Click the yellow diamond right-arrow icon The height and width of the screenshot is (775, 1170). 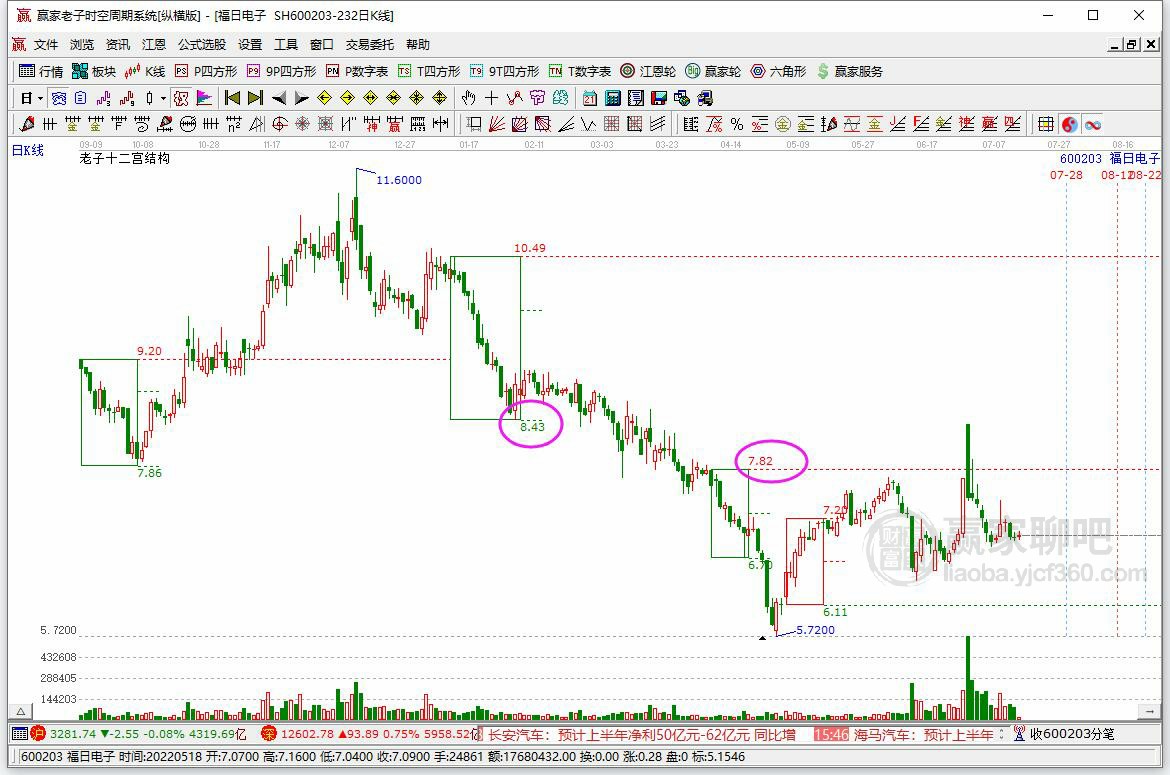(x=348, y=98)
